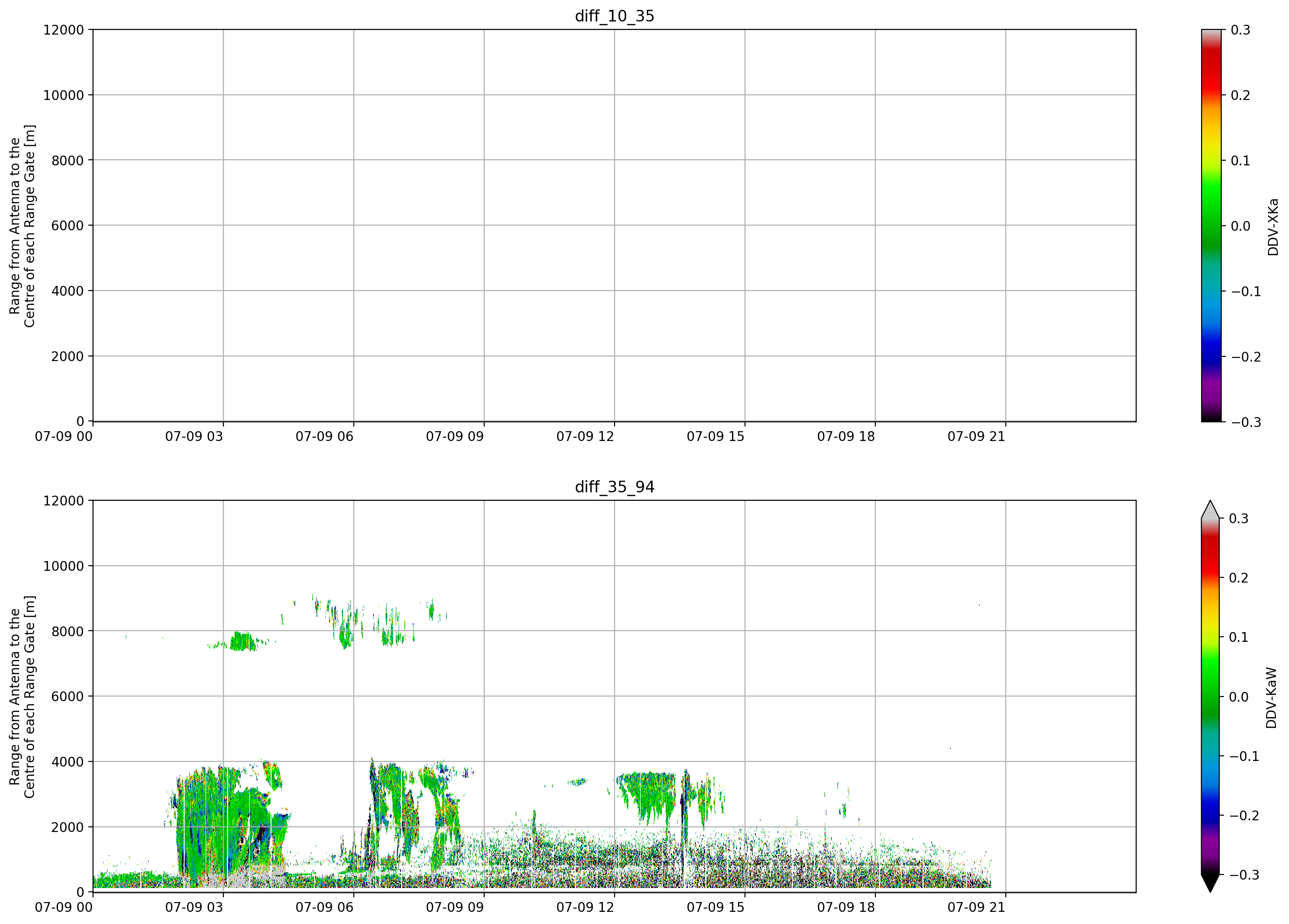Click the 07-09 18 tick under diff_10_35
This screenshot has width=1289, height=924.
click(x=846, y=437)
